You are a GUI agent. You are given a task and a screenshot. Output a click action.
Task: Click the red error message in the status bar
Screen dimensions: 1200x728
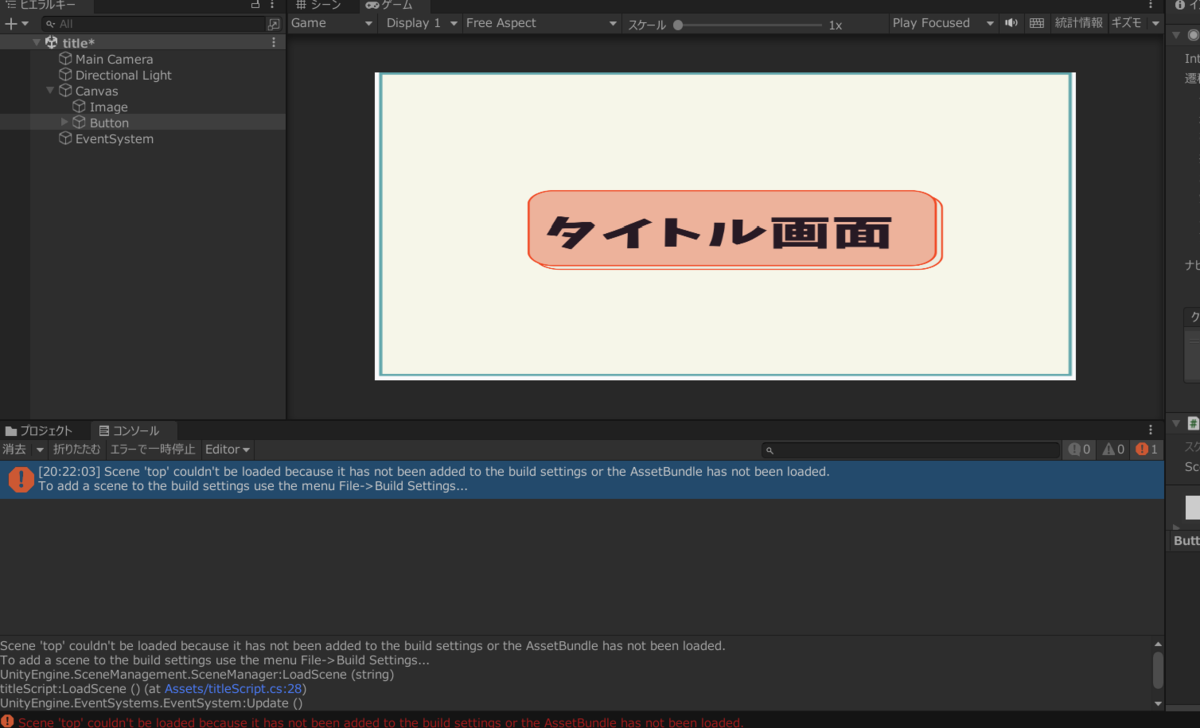(380, 721)
